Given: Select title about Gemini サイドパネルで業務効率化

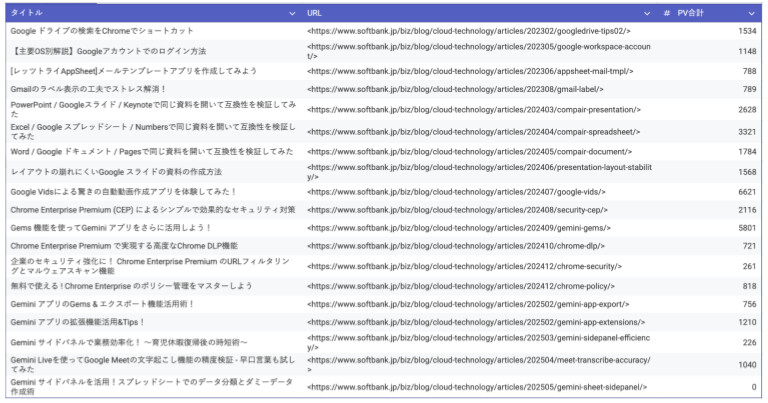Looking at the screenshot, I should pos(129,342).
